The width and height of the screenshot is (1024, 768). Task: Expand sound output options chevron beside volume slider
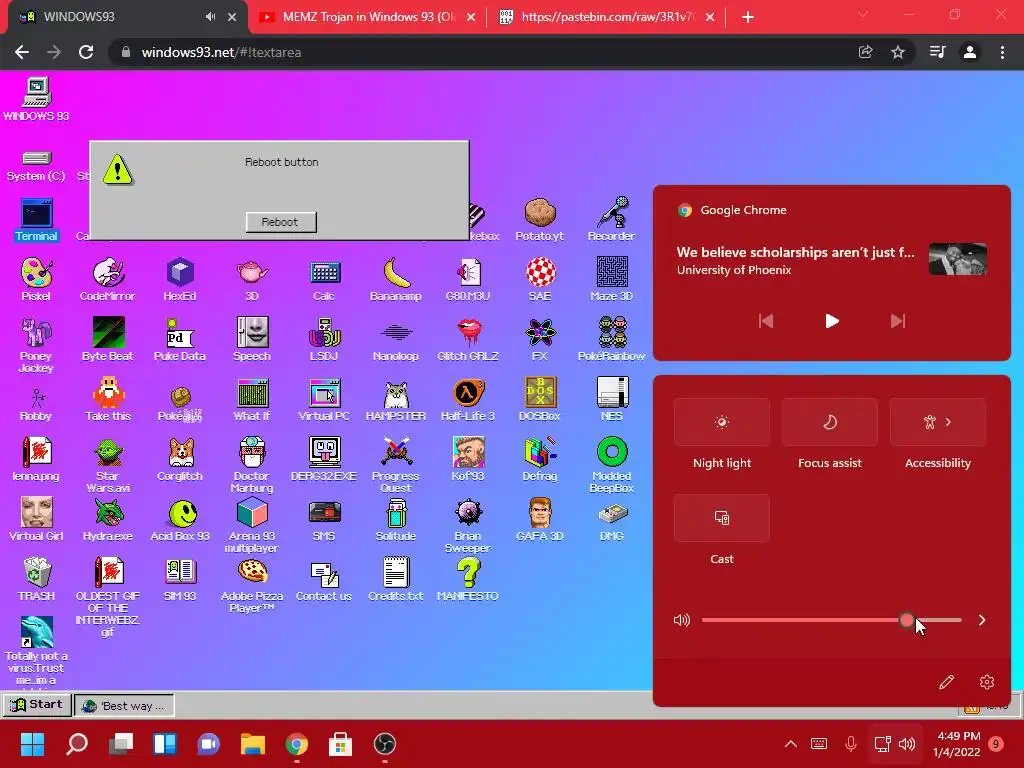[x=982, y=620]
